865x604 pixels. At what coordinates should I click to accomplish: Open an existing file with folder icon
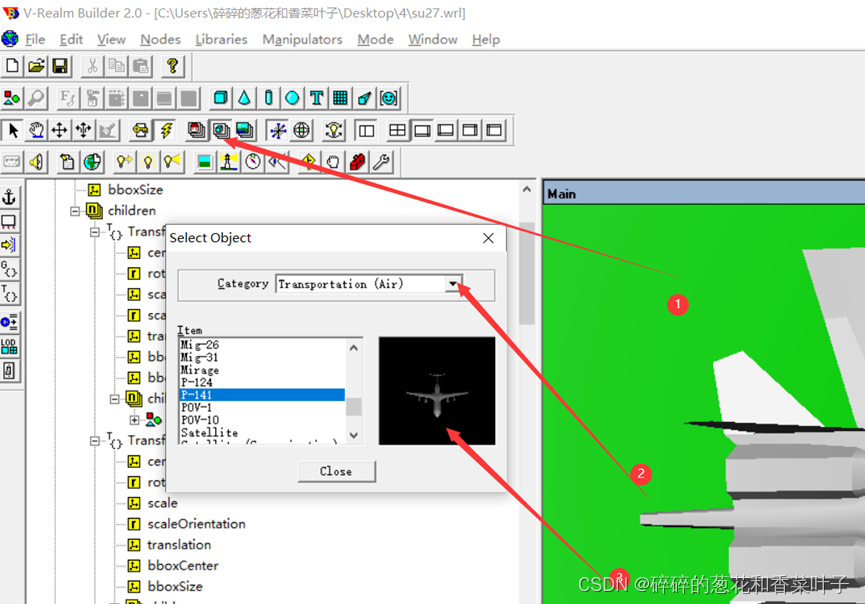pyautogui.click(x=36, y=66)
